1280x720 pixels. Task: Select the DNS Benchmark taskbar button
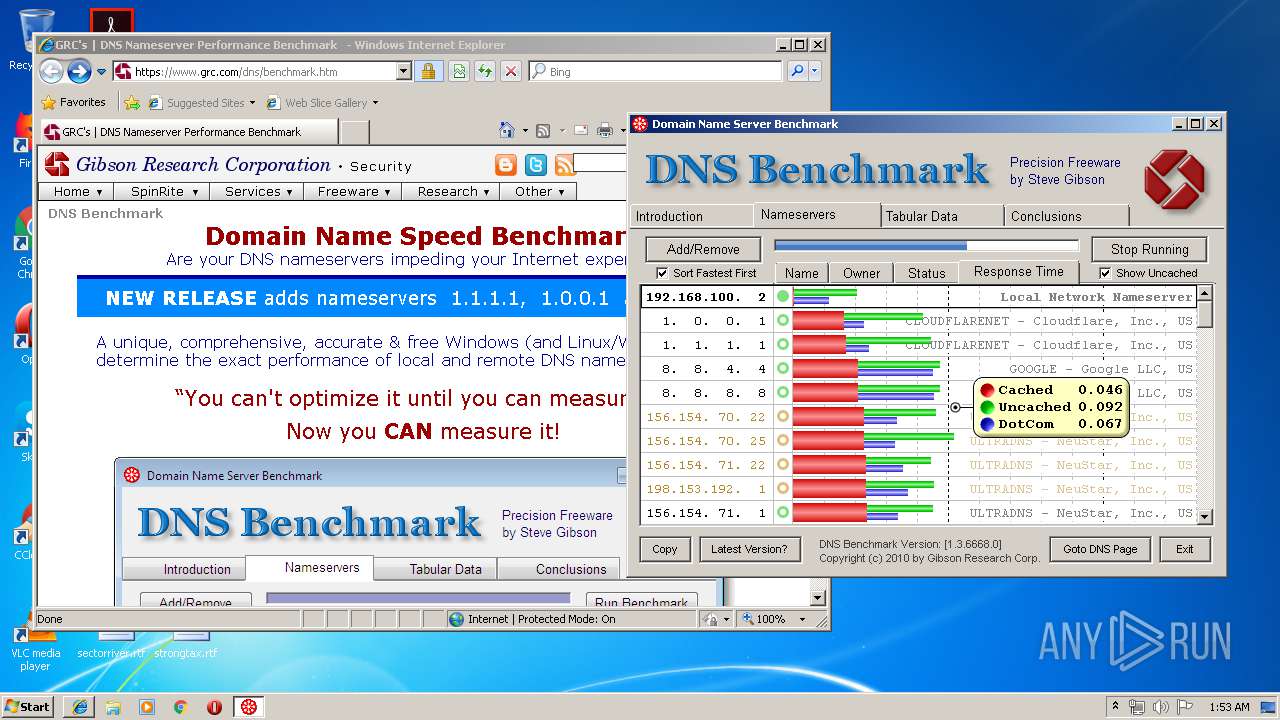pyautogui.click(x=249, y=707)
